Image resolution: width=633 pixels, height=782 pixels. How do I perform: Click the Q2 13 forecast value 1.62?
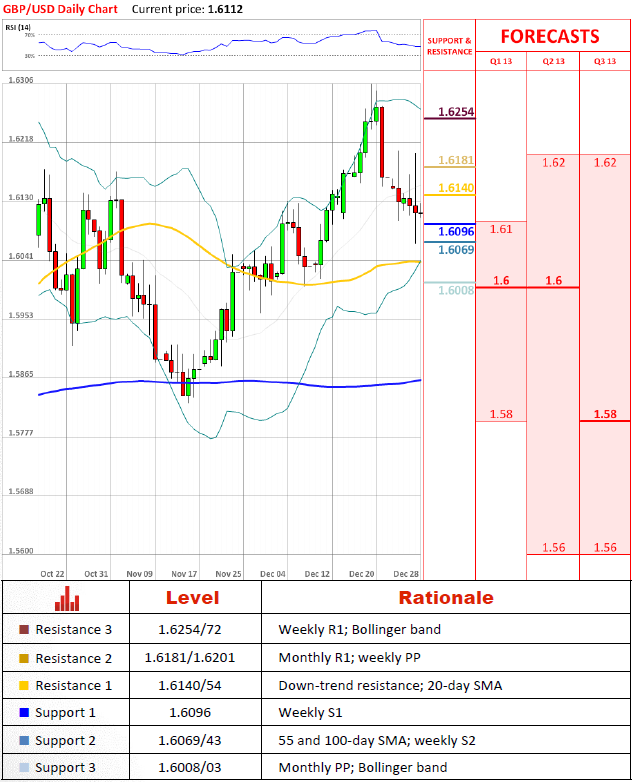[x=553, y=163]
